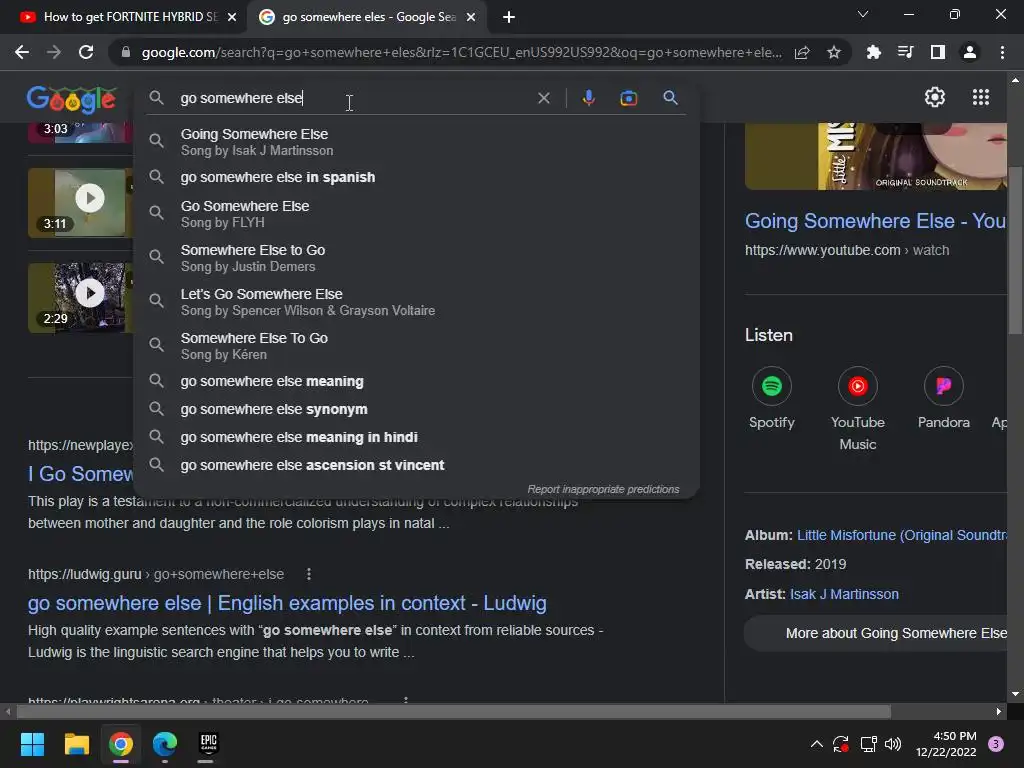Clear the search box with the X
This screenshot has height=768, width=1024.
point(543,98)
